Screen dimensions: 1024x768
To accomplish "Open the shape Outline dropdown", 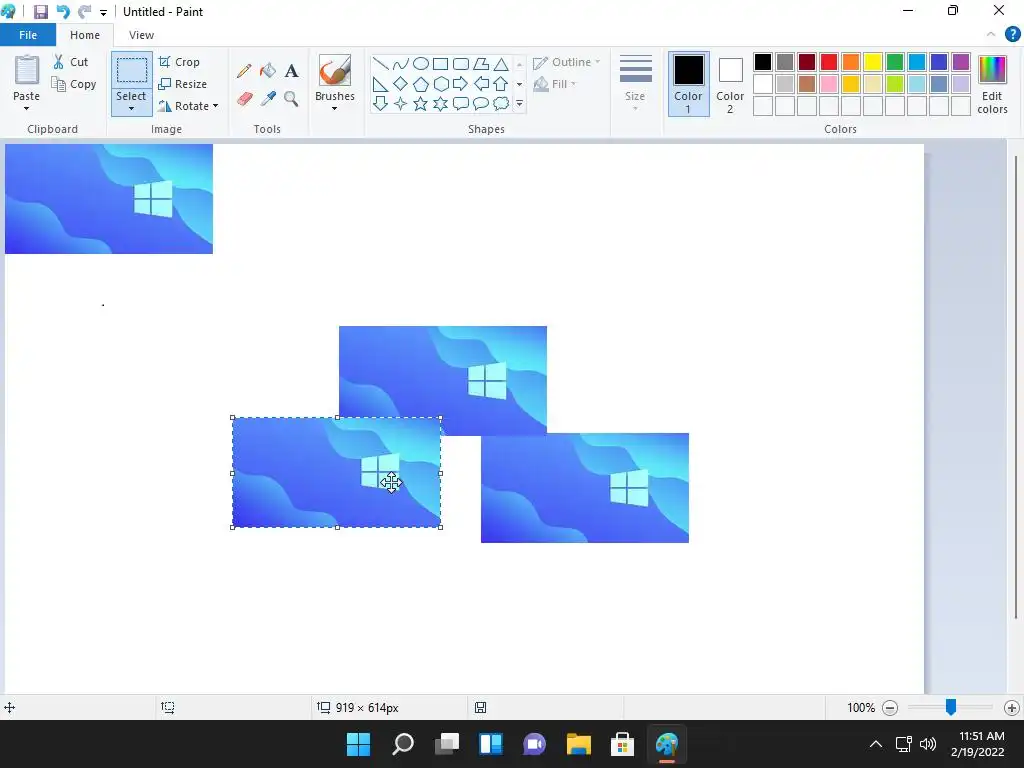I will click(566, 62).
